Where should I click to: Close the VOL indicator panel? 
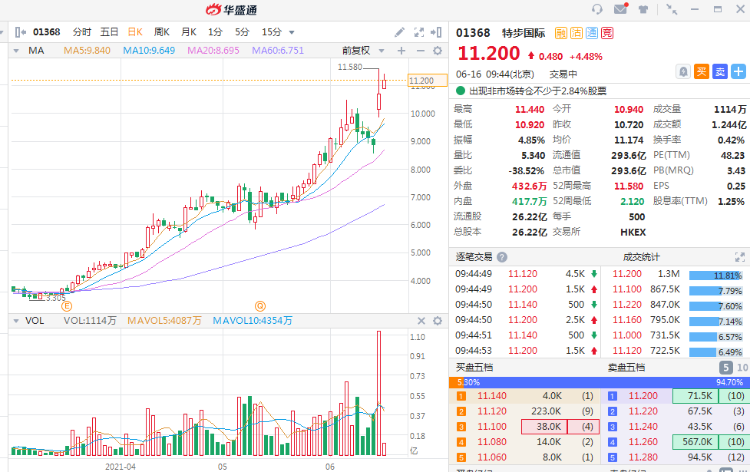(x=421, y=321)
